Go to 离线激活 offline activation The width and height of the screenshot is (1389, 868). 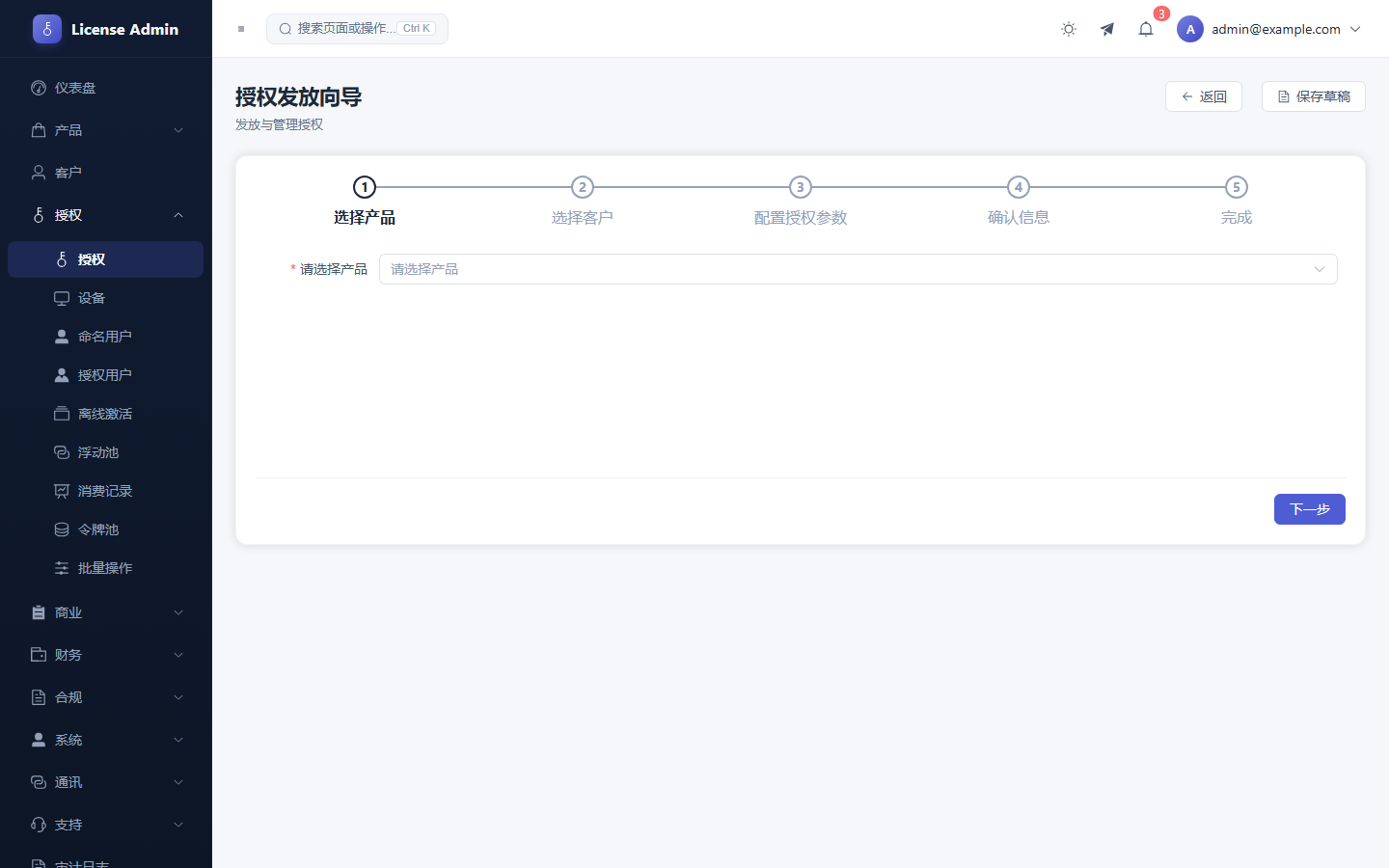[106, 414]
